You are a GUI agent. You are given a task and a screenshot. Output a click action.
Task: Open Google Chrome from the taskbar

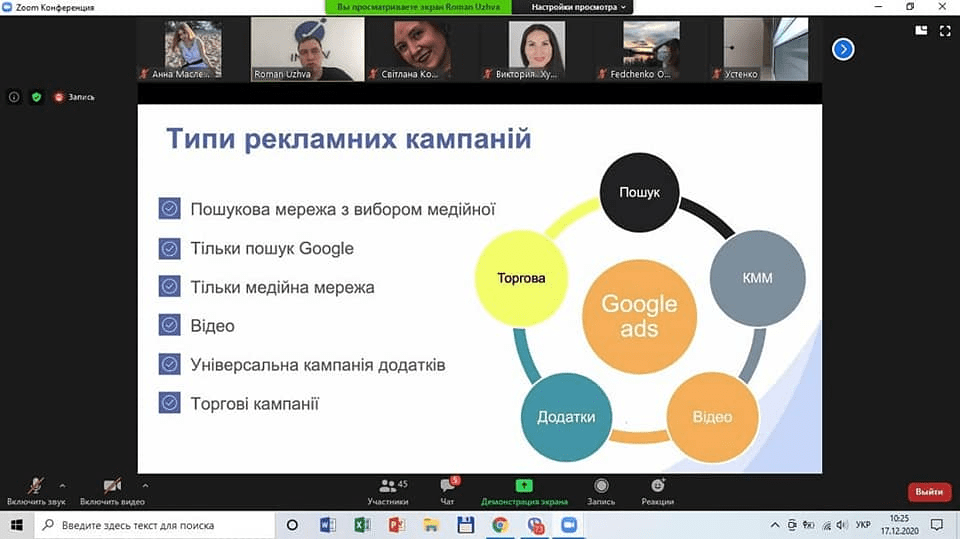point(500,525)
